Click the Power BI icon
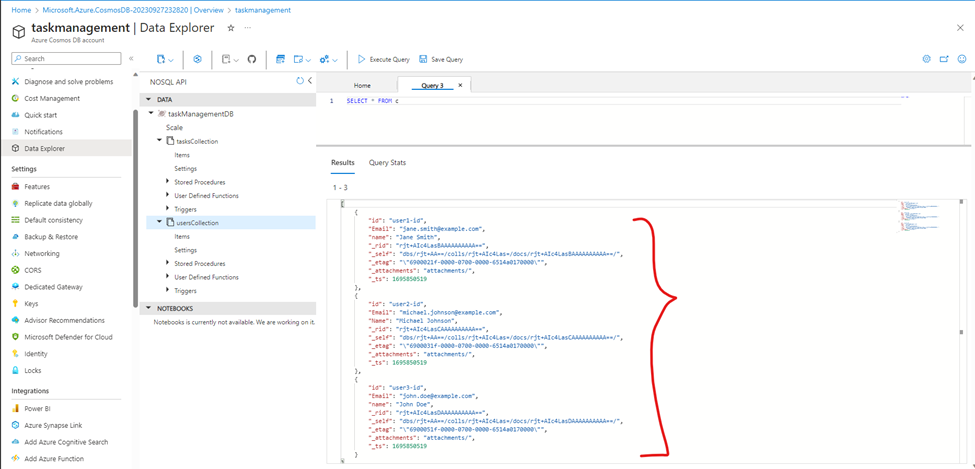Screen dimensions: 975x469 16,409
